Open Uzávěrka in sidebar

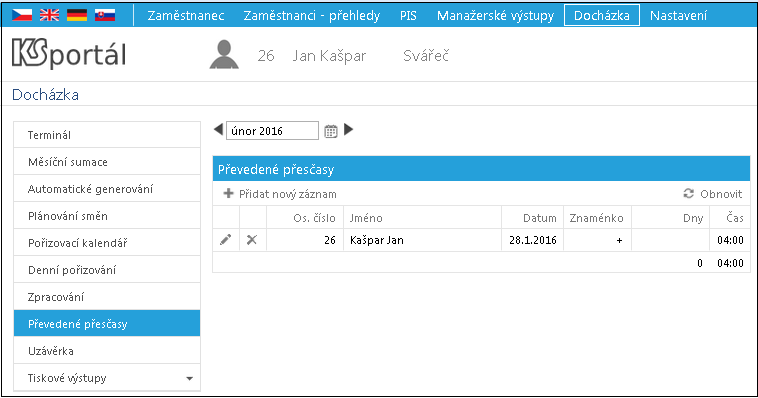(x=107, y=351)
